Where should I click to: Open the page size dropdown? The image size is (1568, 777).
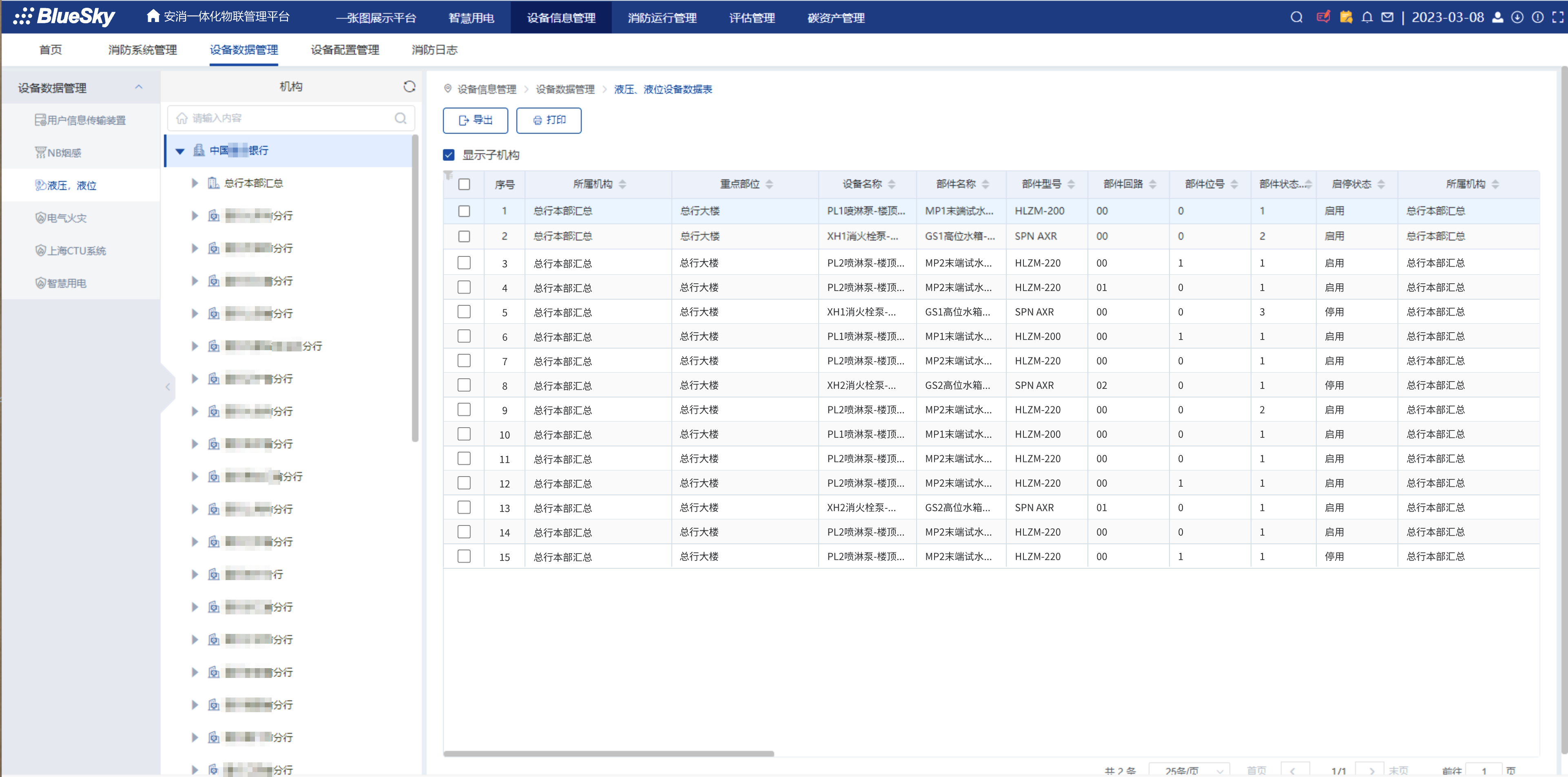1188,770
